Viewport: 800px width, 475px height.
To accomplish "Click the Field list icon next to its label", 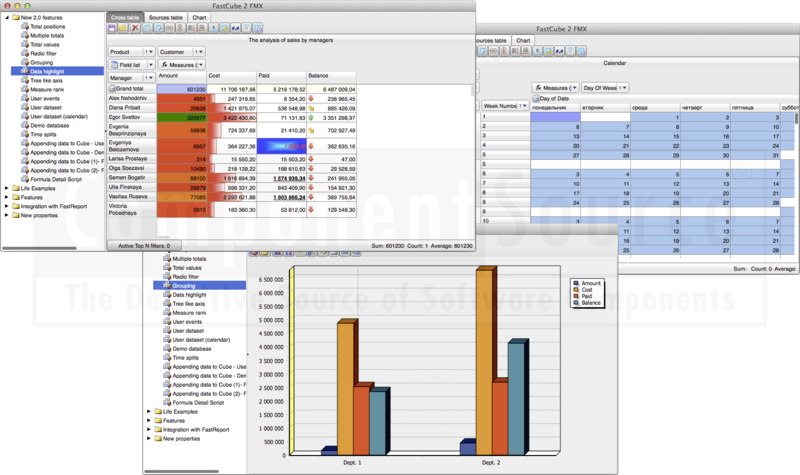I will [114, 65].
